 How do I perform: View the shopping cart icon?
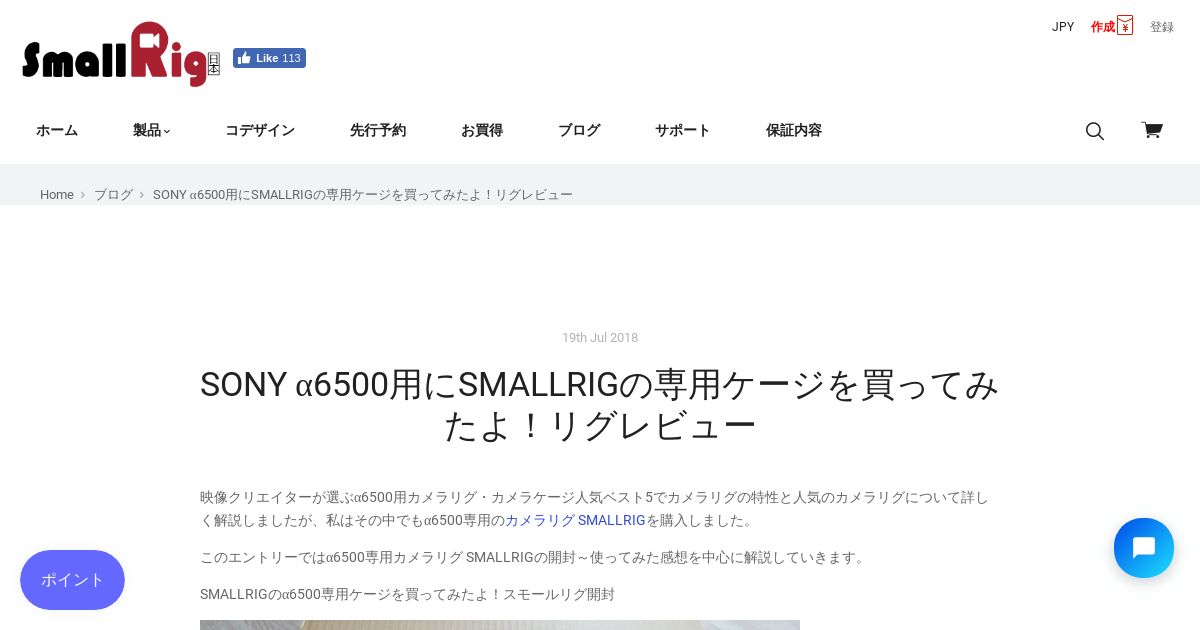pos(1152,130)
